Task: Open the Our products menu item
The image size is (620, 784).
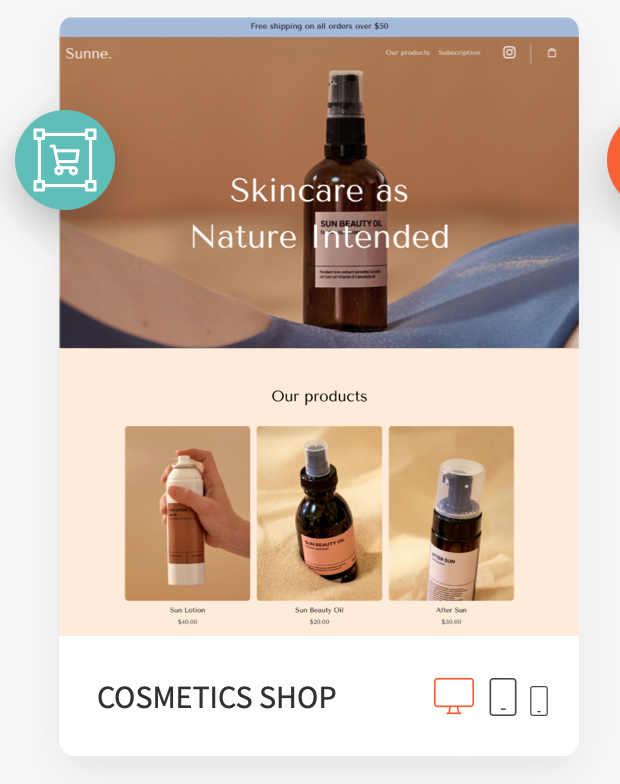Action: tap(407, 52)
